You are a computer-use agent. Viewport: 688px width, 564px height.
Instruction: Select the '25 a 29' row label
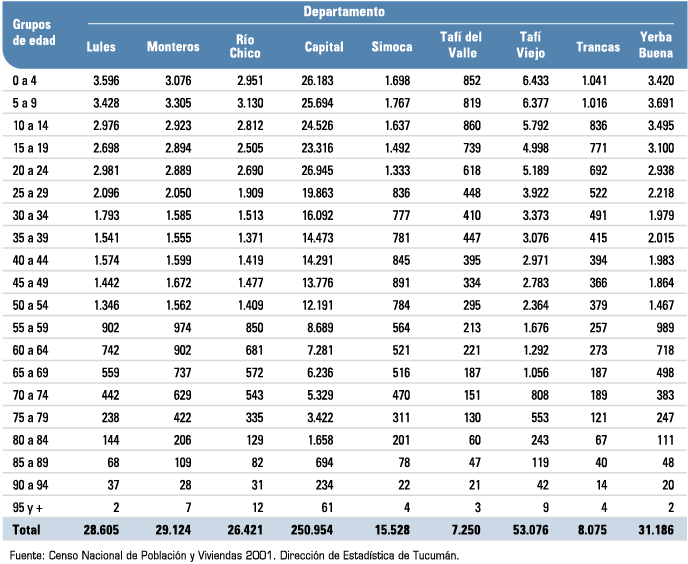tap(30, 193)
